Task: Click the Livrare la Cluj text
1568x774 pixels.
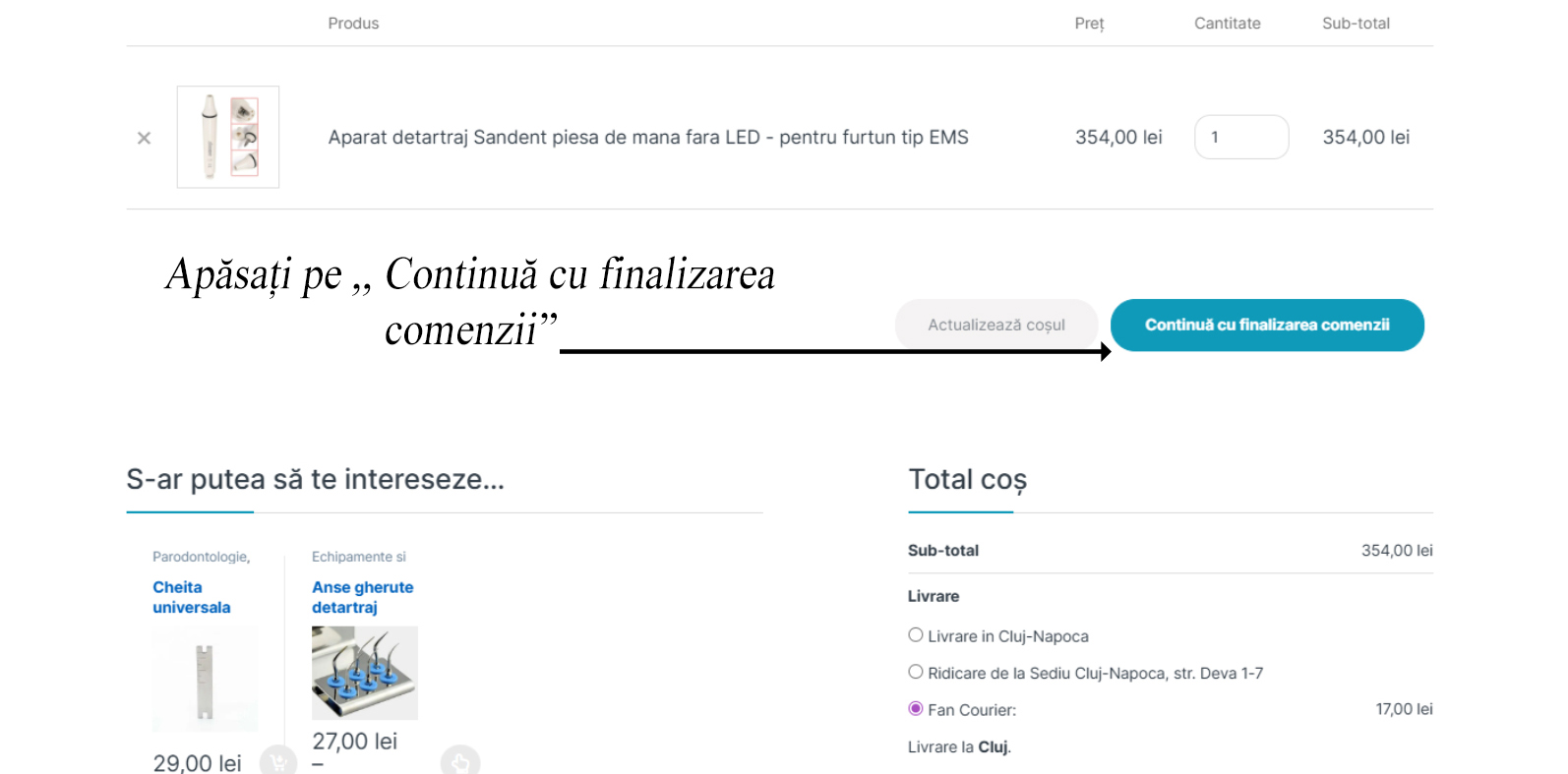Action: (x=959, y=747)
